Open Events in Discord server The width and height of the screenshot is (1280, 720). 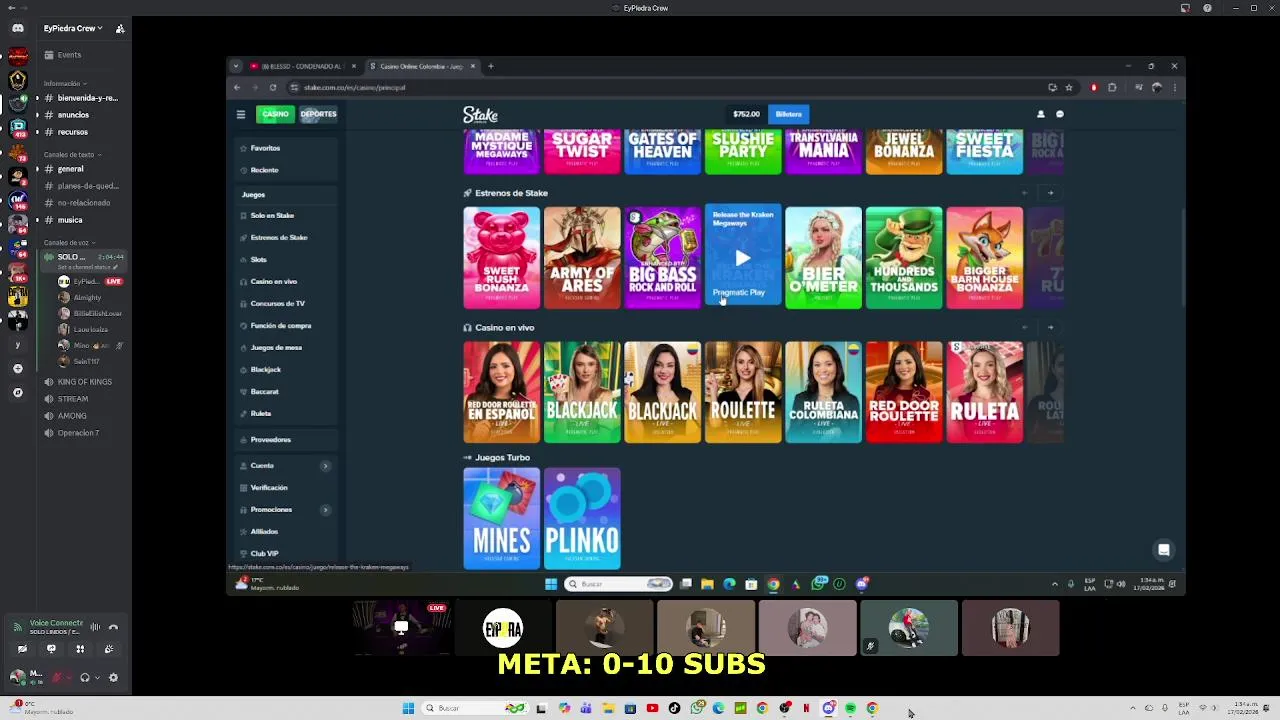click(69, 55)
